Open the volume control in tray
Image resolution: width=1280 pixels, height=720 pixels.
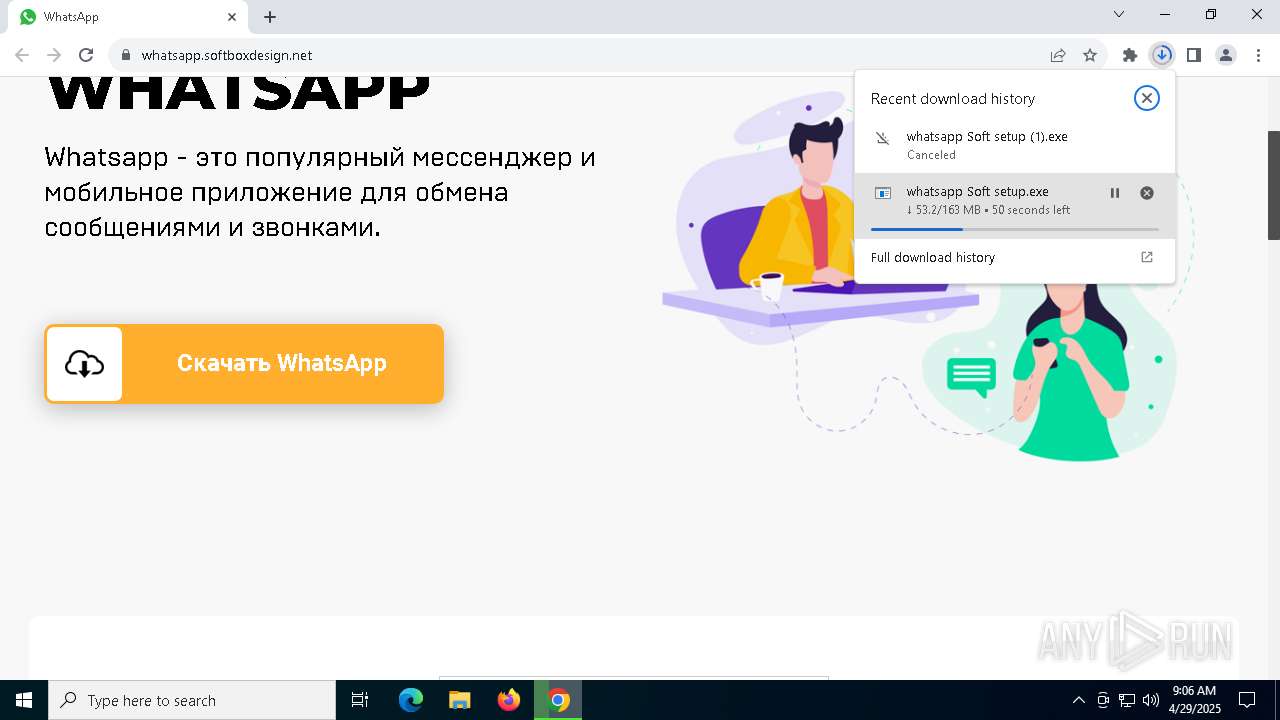[x=1151, y=700]
